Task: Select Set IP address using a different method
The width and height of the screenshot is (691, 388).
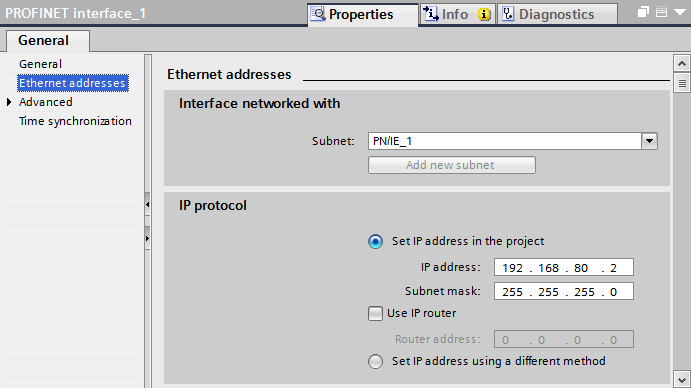Action: (x=375, y=362)
